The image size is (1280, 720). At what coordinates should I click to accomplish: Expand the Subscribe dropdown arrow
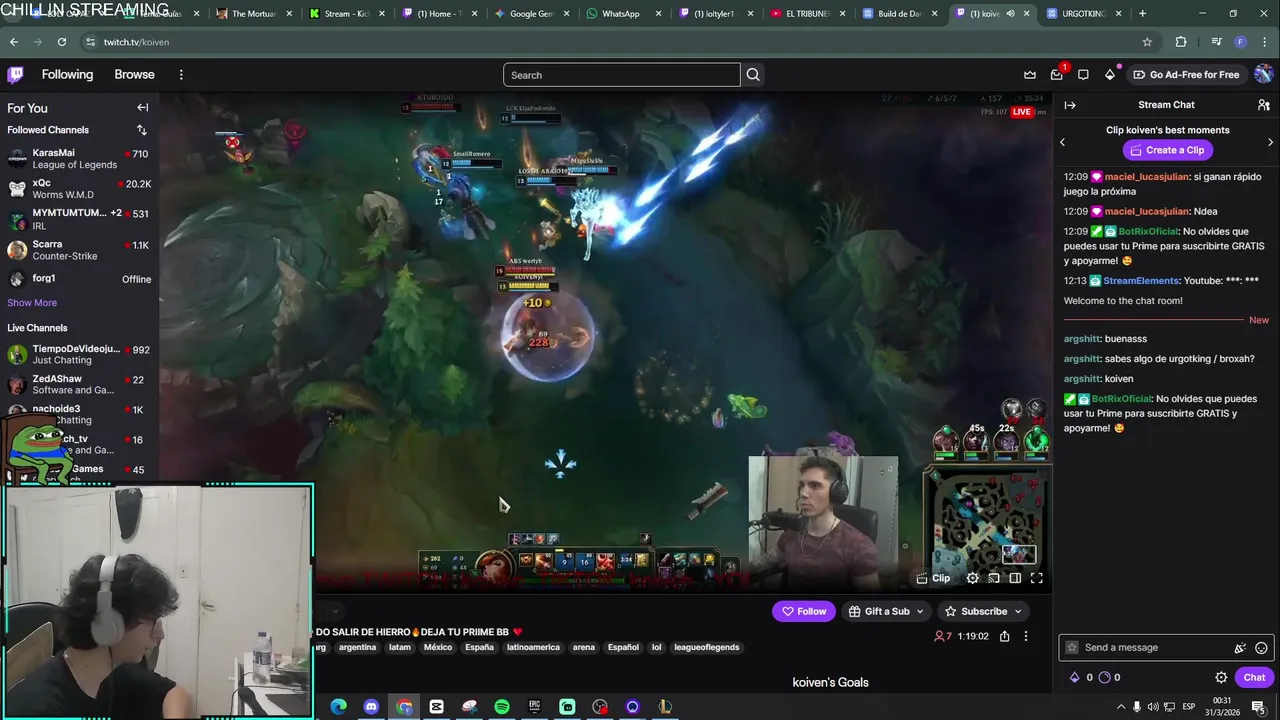click(1018, 611)
